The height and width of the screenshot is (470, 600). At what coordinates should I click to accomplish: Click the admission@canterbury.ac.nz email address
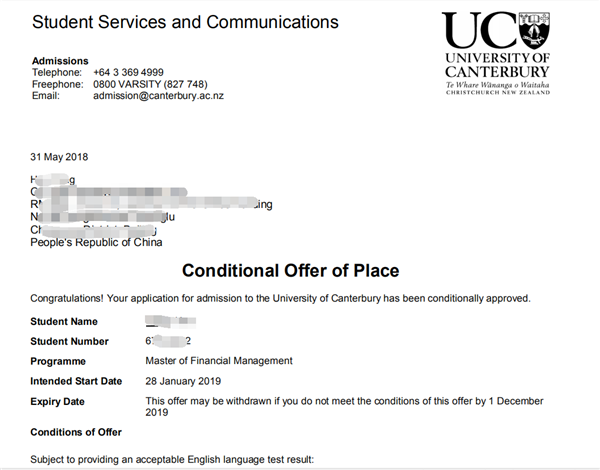click(172, 96)
